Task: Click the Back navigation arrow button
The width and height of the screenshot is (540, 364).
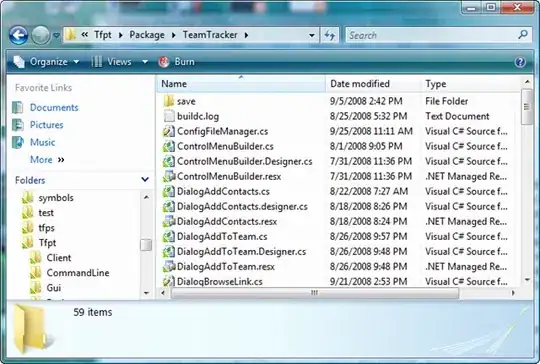Action: 18,35
